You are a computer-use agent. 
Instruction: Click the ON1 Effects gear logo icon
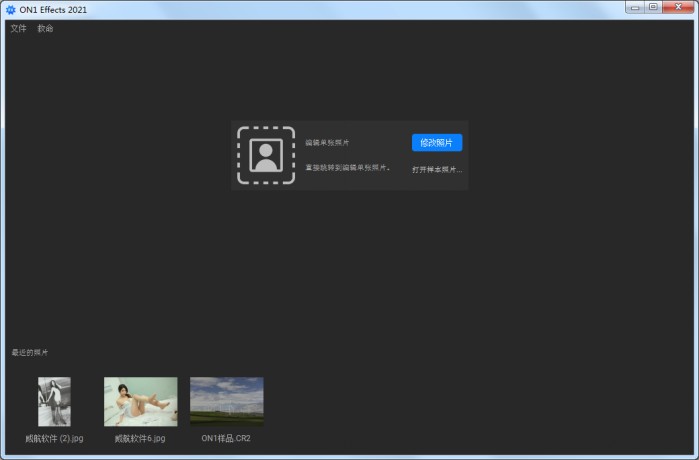(x=11, y=9)
